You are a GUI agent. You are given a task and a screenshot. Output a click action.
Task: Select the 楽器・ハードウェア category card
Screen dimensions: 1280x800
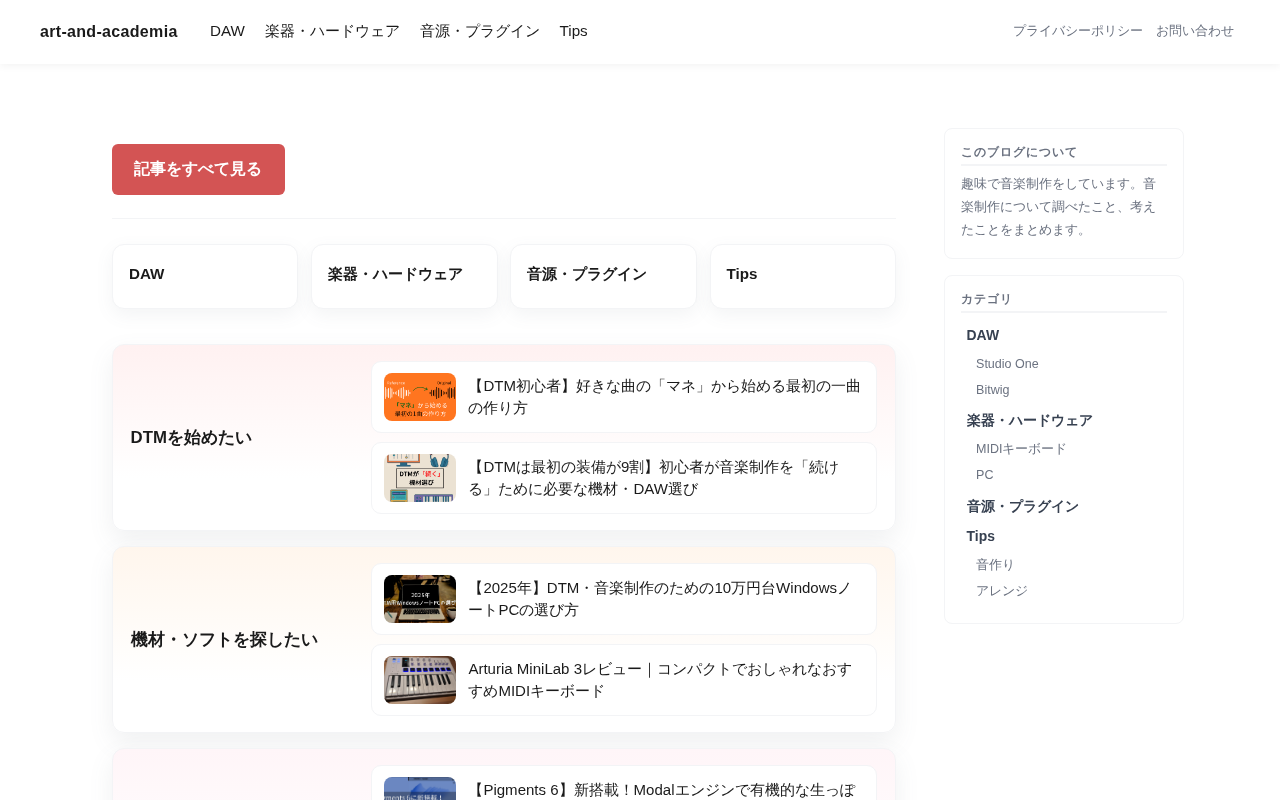pos(404,276)
